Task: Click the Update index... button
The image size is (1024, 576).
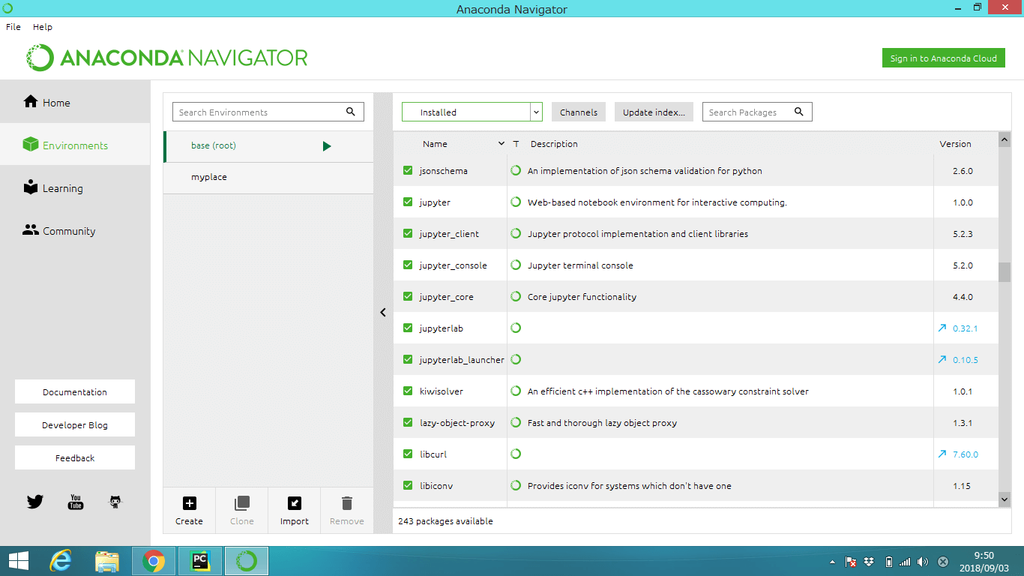Action: click(x=654, y=112)
